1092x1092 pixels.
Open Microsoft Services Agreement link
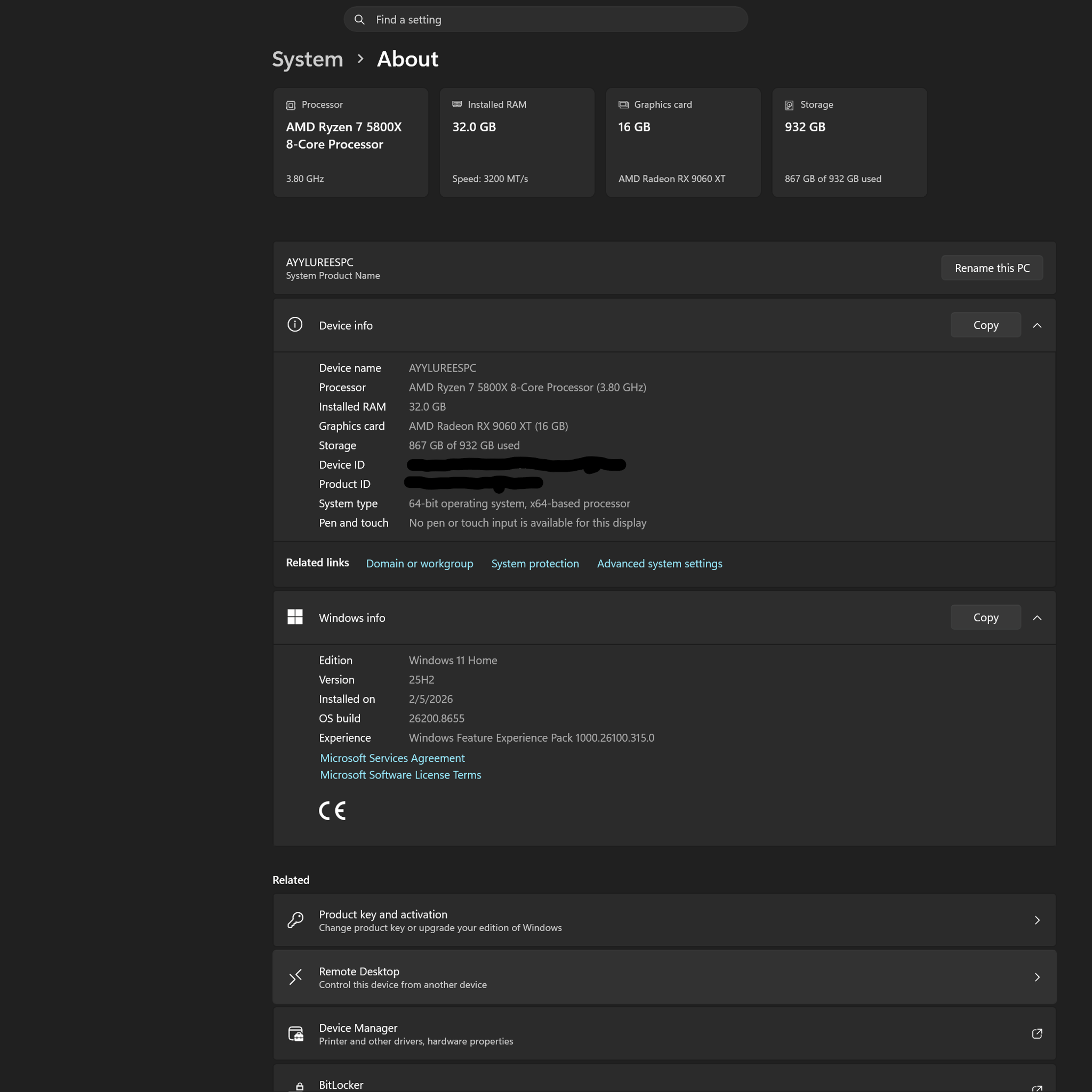coord(392,758)
